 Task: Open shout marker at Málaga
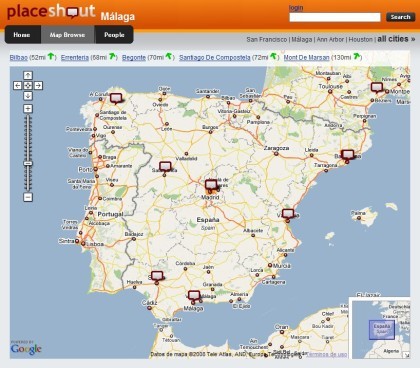(194, 296)
